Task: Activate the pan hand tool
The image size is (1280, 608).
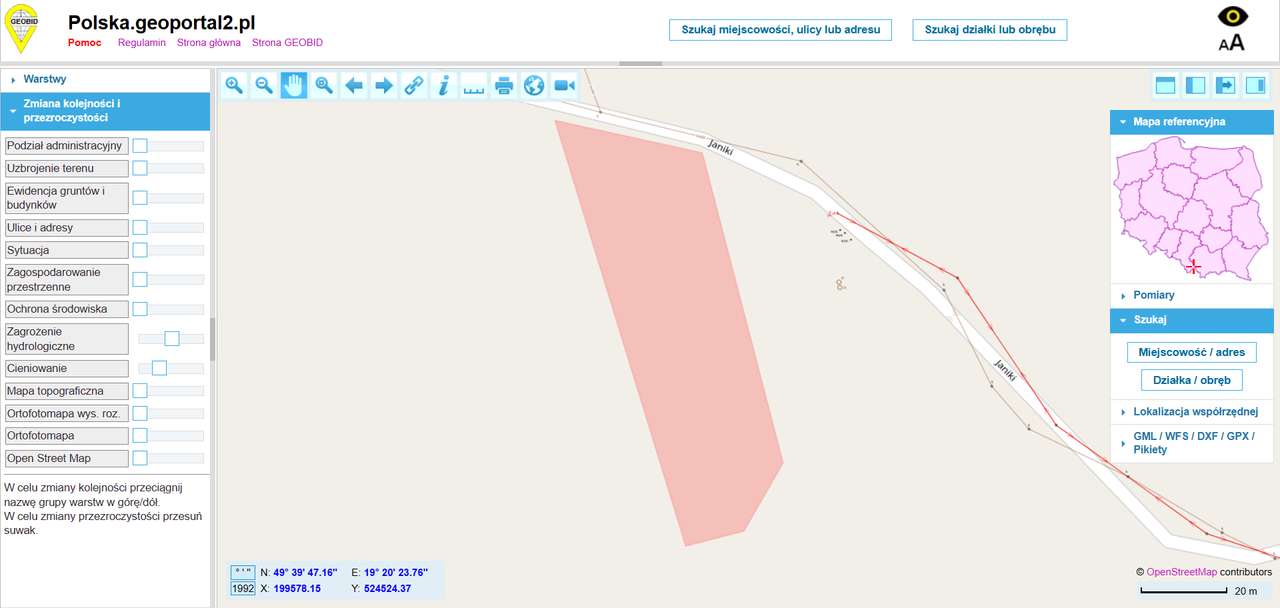Action: pos(294,86)
